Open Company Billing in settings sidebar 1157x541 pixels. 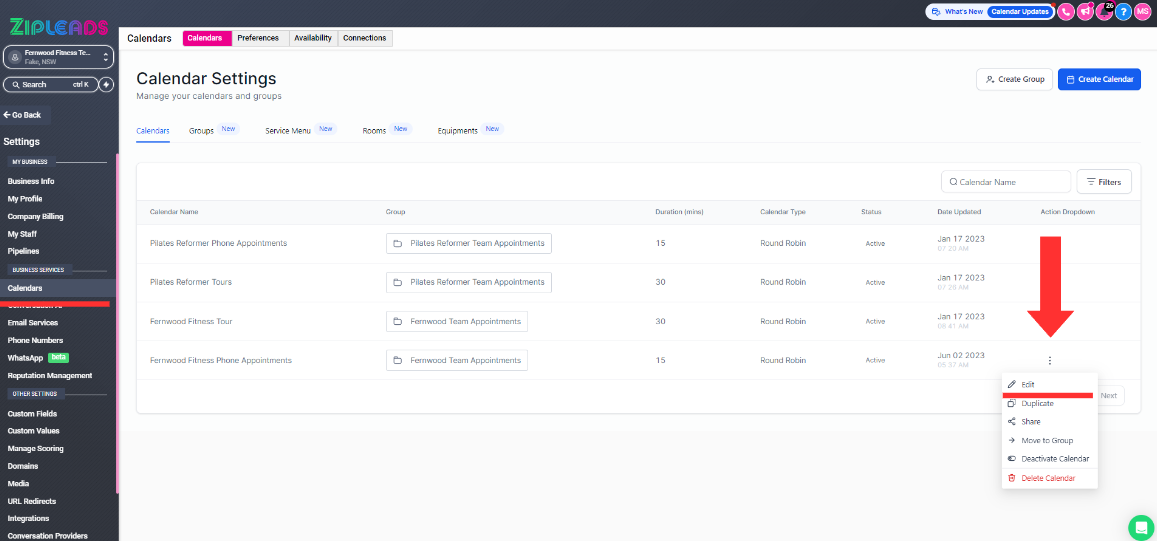pos(35,216)
